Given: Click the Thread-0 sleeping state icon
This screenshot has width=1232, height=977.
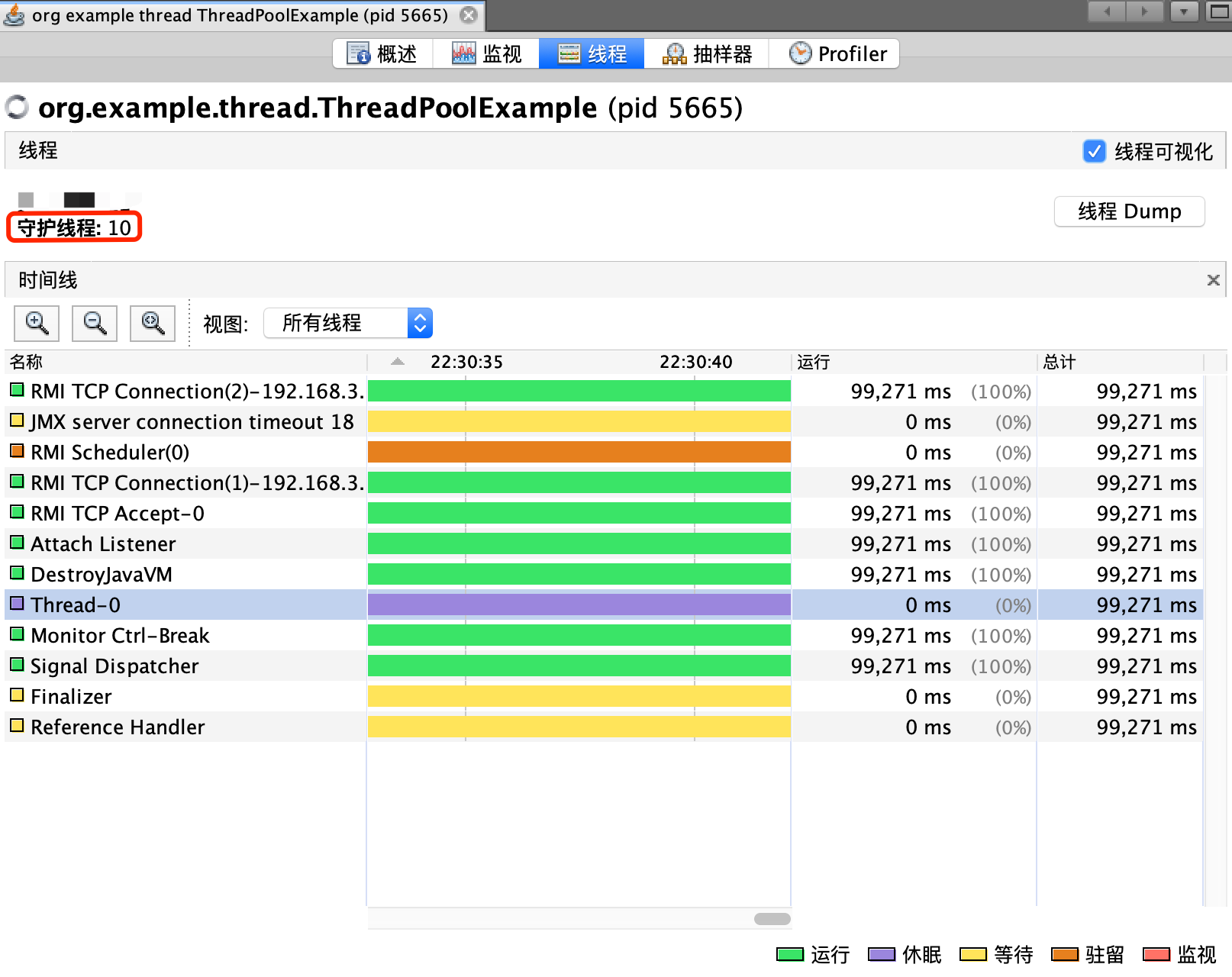Looking at the screenshot, I should (x=17, y=604).
